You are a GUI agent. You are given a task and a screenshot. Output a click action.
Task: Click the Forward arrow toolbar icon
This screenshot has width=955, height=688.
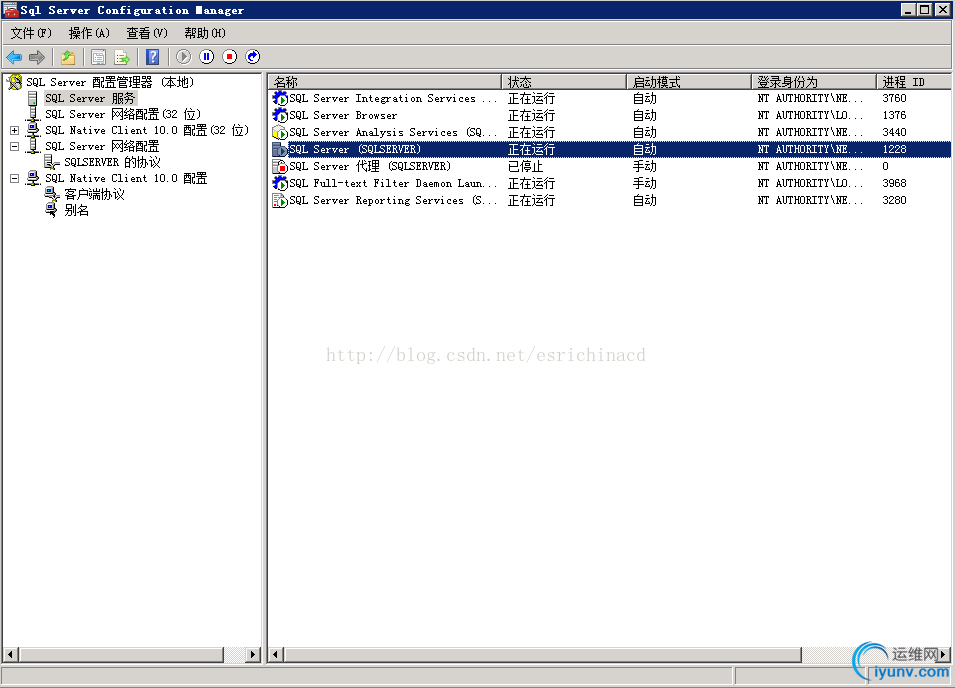(x=37, y=57)
